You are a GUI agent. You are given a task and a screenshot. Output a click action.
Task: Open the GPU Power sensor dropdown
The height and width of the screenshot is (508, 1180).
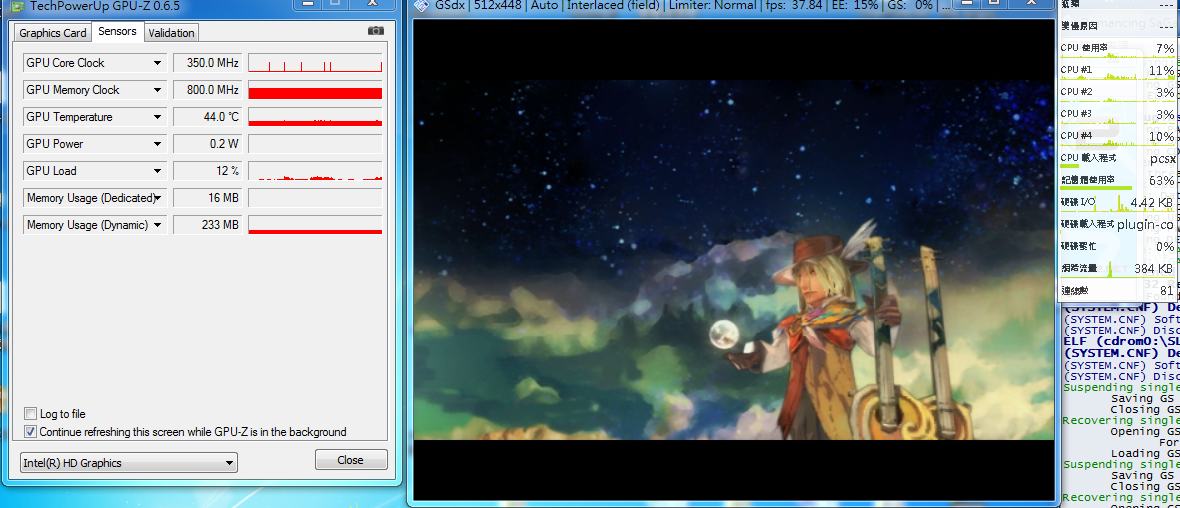click(157, 144)
